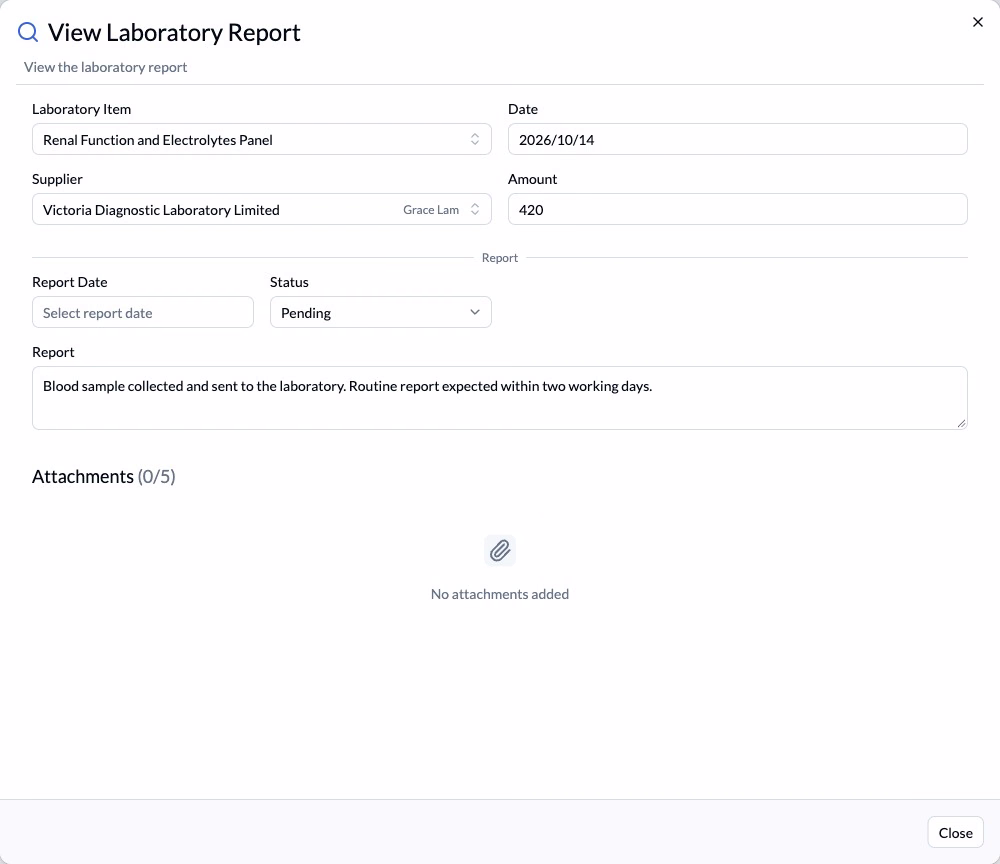Click the magnifier icon beside View Laboratory Report
This screenshot has width=1000, height=864.
click(x=28, y=32)
